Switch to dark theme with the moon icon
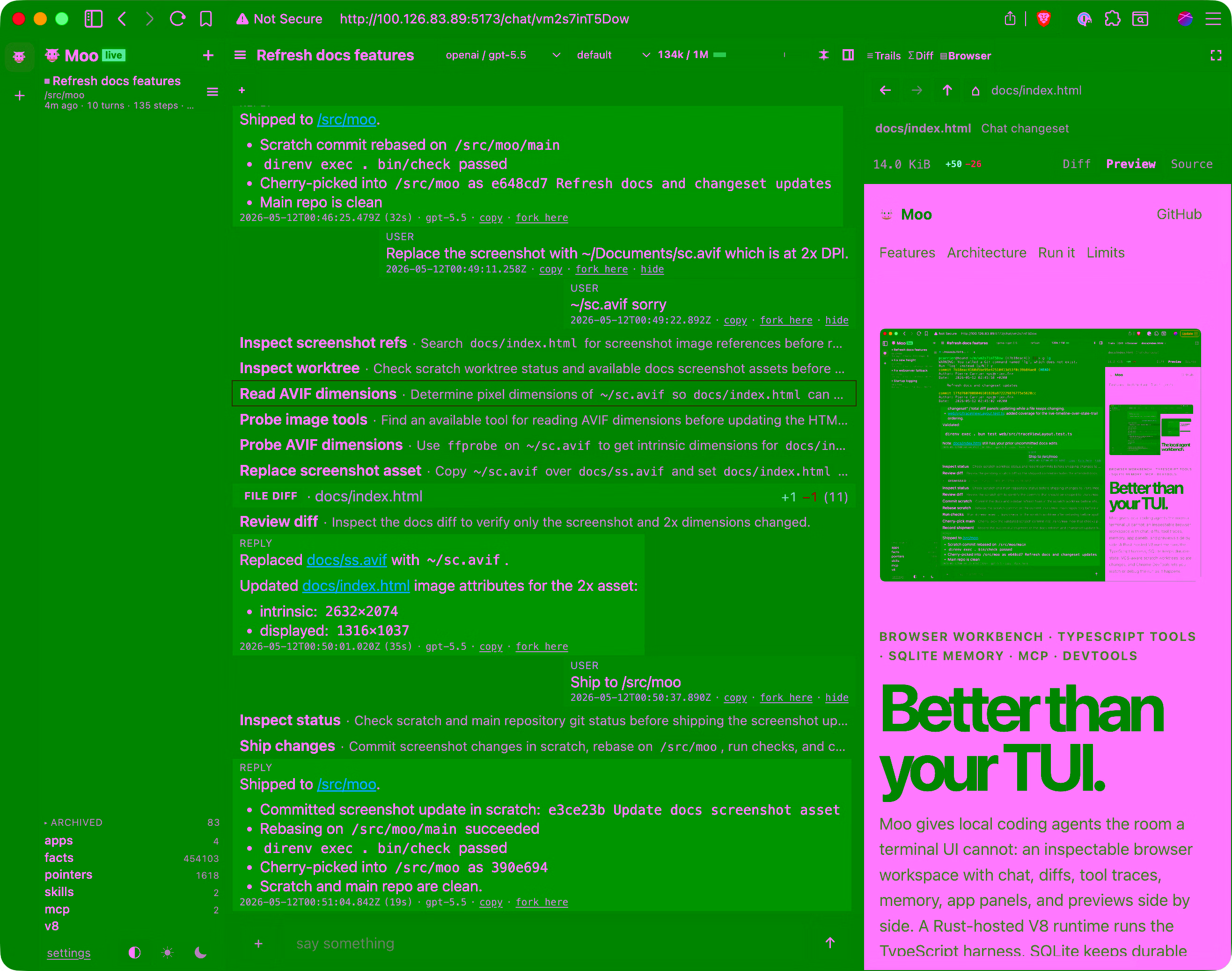 point(200,952)
